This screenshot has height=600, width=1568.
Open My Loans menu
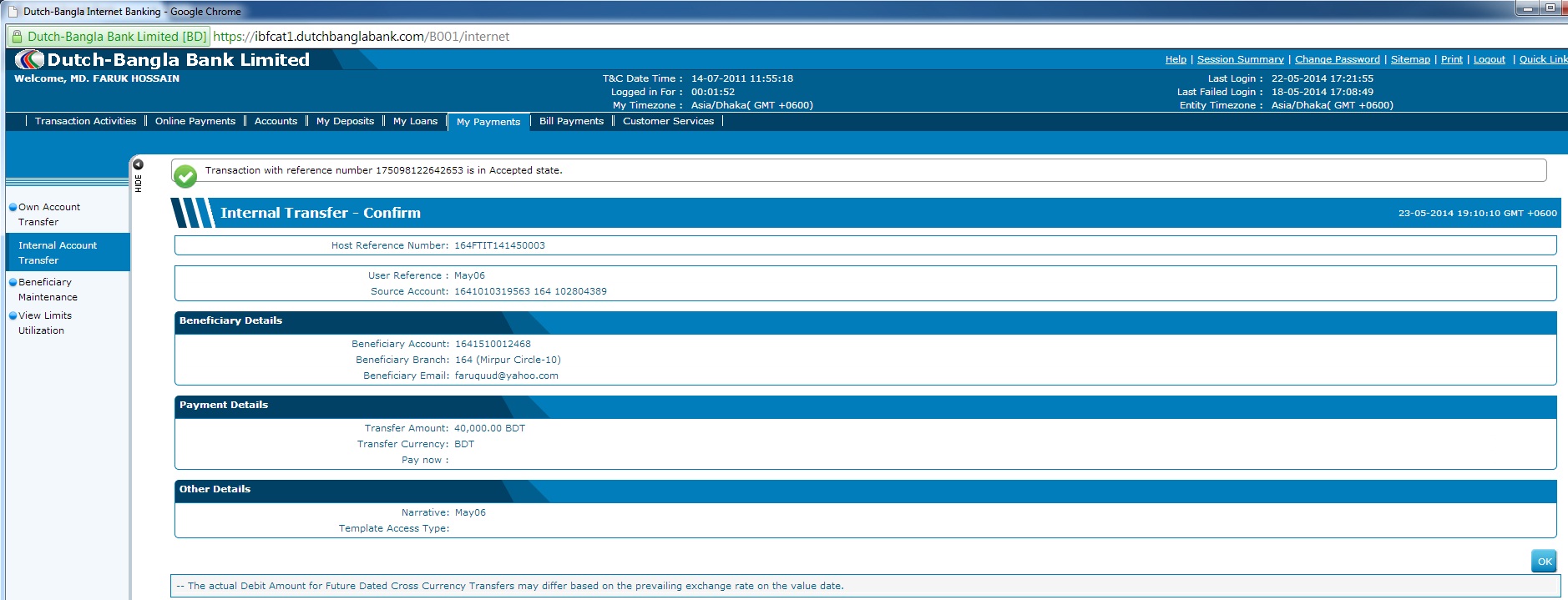click(415, 121)
